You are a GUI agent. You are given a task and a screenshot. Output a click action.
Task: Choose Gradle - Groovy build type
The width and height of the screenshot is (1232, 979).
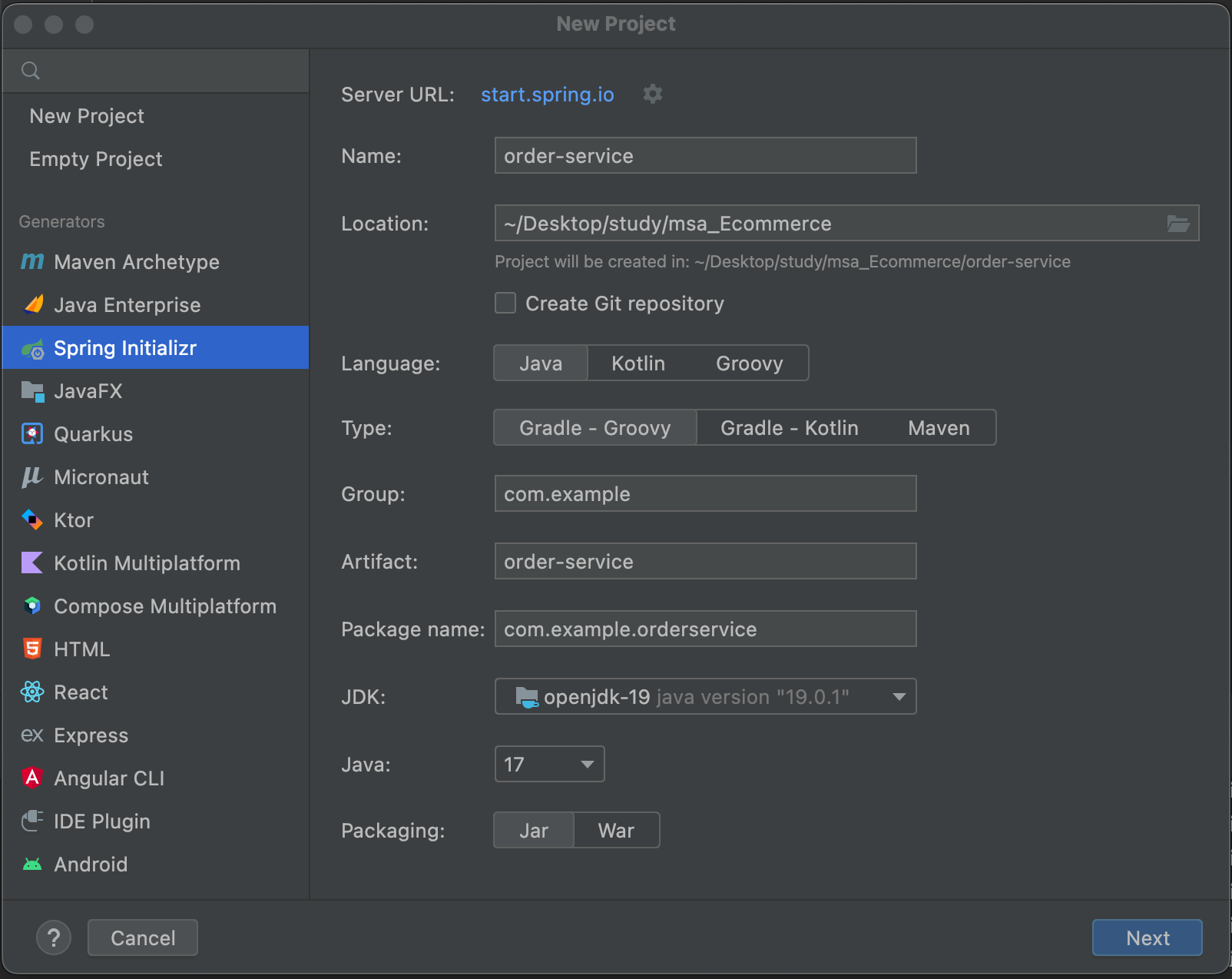[595, 428]
